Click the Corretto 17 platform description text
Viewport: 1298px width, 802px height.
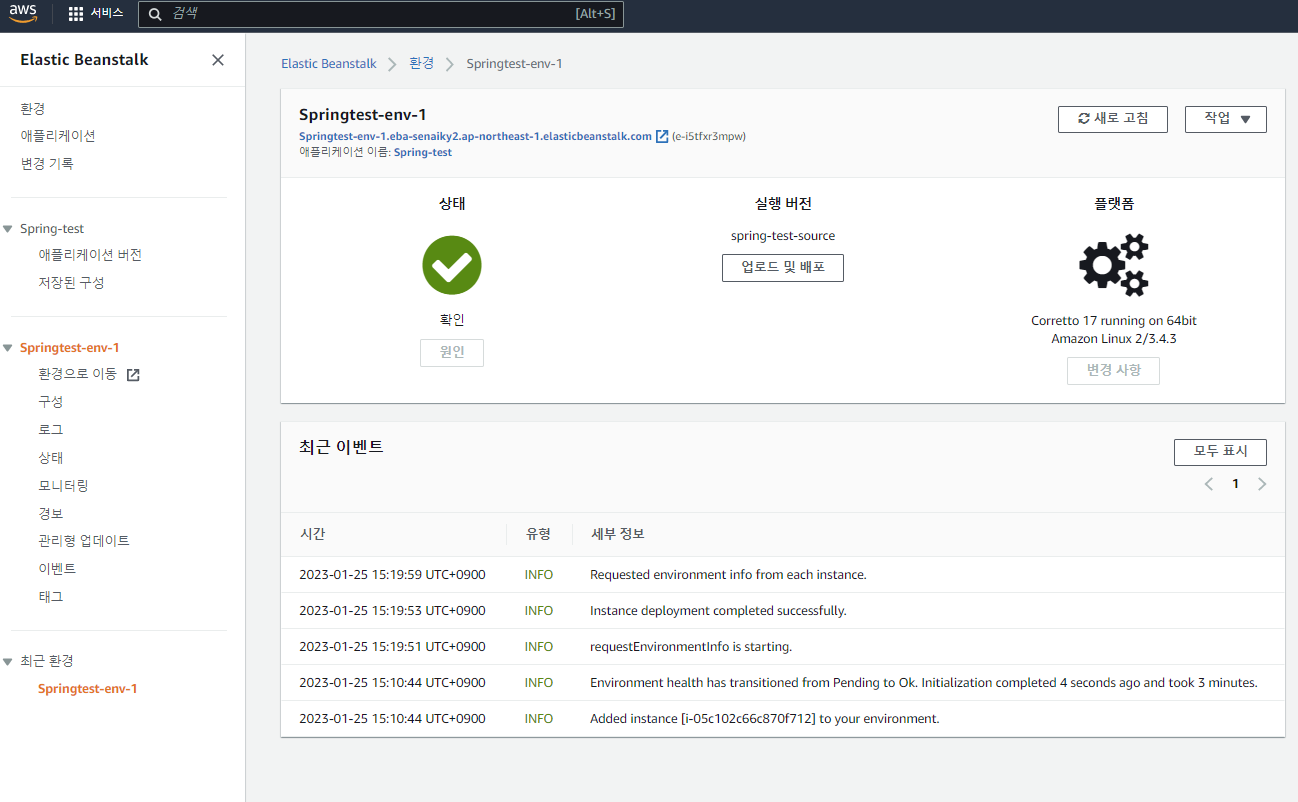[1113, 330]
